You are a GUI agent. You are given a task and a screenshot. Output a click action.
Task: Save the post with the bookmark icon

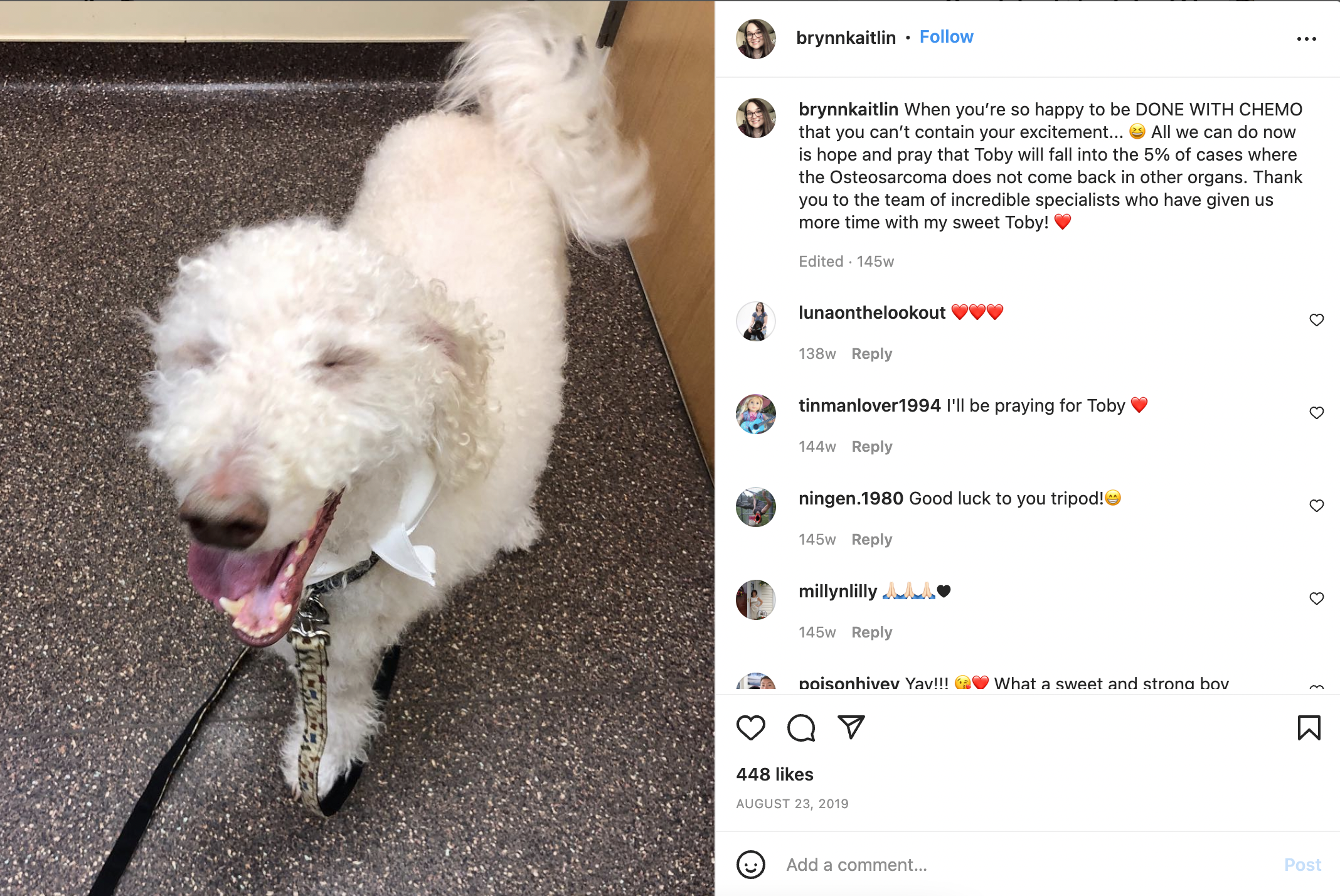click(1309, 728)
